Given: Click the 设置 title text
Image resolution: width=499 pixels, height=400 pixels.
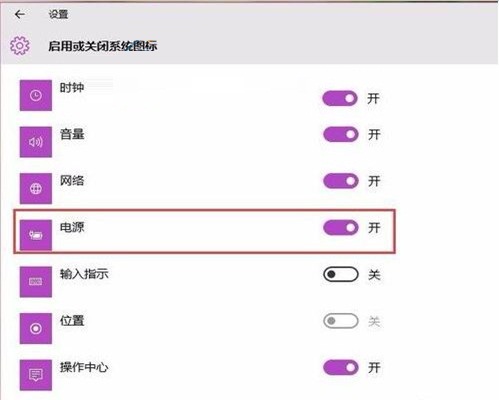Looking at the screenshot, I should pyautogui.click(x=58, y=14).
